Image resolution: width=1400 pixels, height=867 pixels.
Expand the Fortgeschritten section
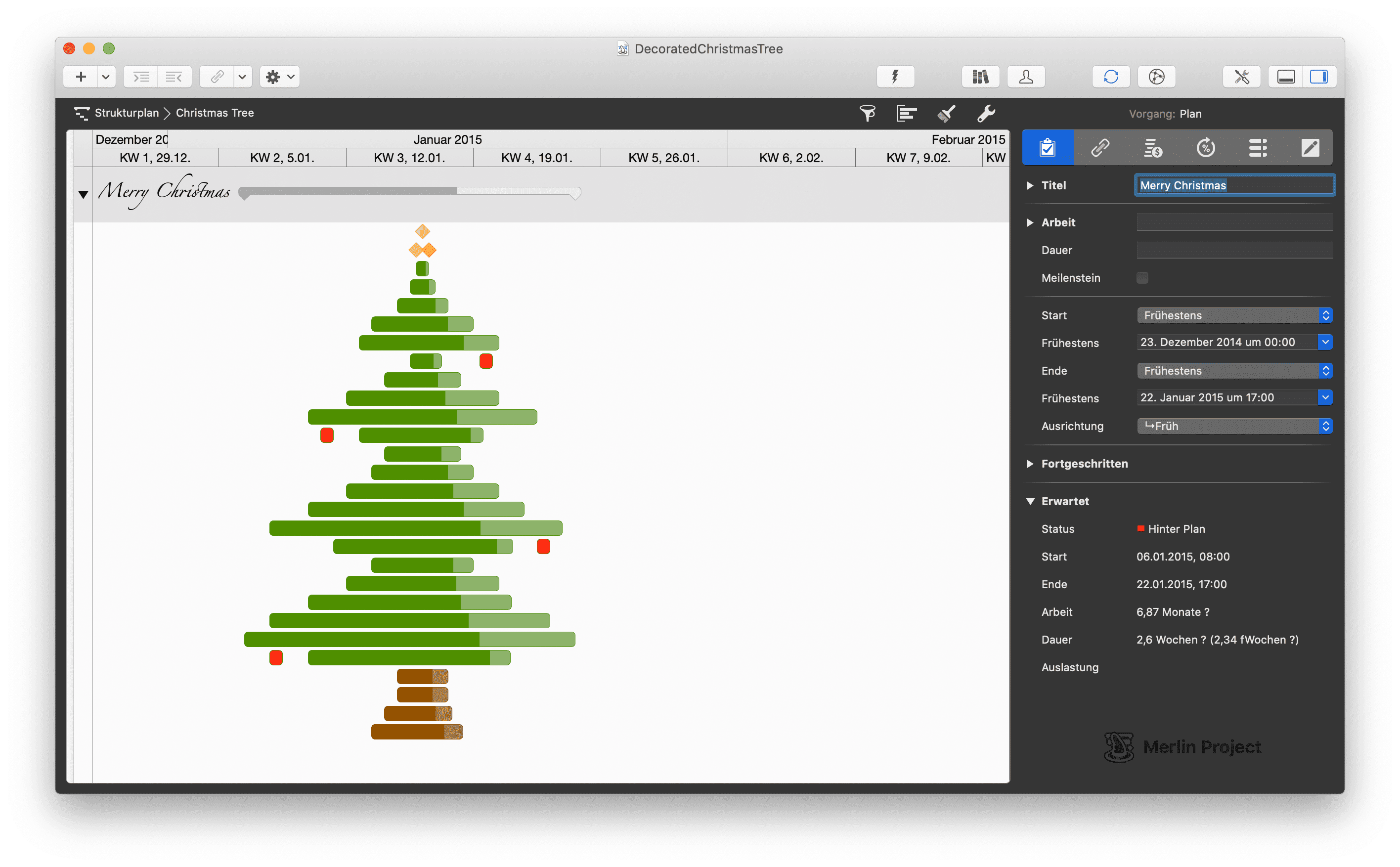[1030, 463]
